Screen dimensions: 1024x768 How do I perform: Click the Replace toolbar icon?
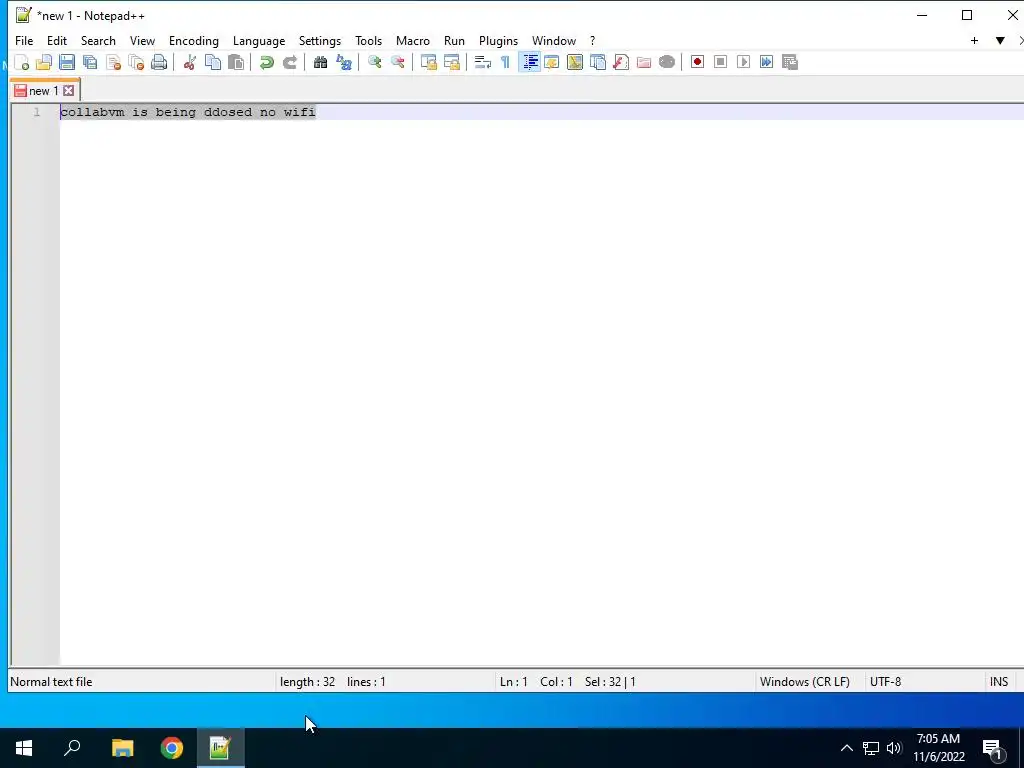click(344, 62)
